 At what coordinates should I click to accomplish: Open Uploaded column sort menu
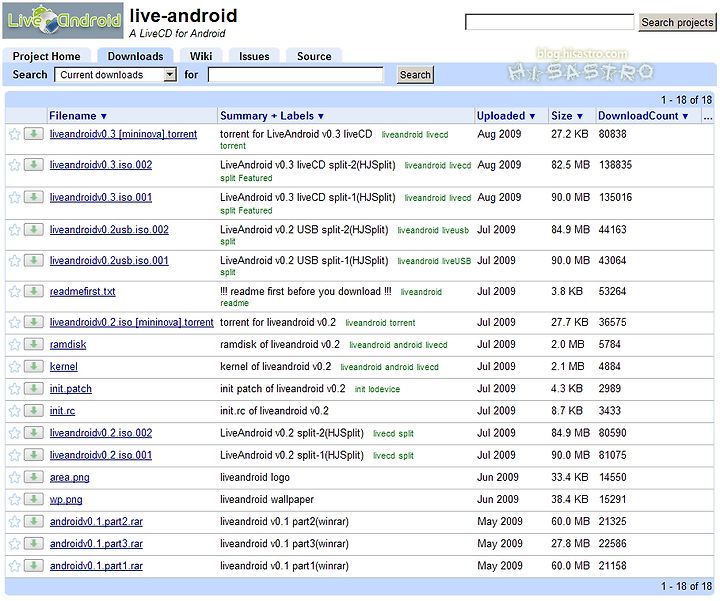tap(506, 116)
